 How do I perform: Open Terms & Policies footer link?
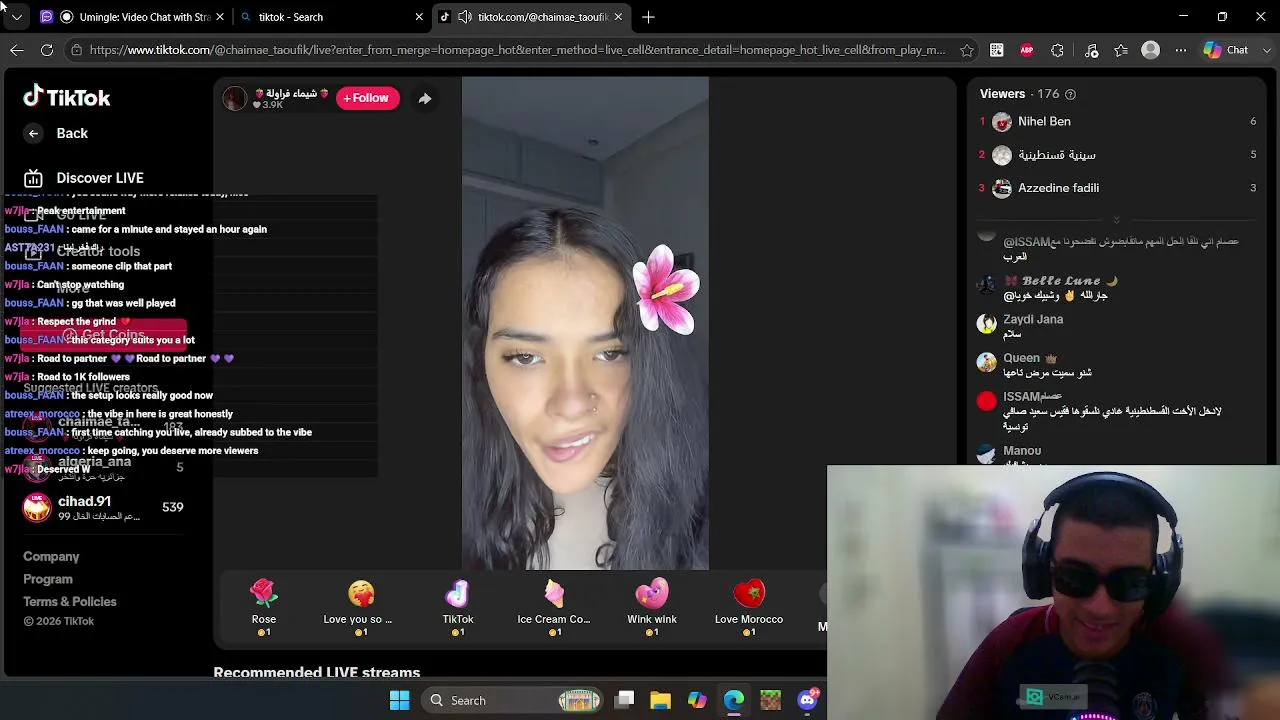click(70, 602)
